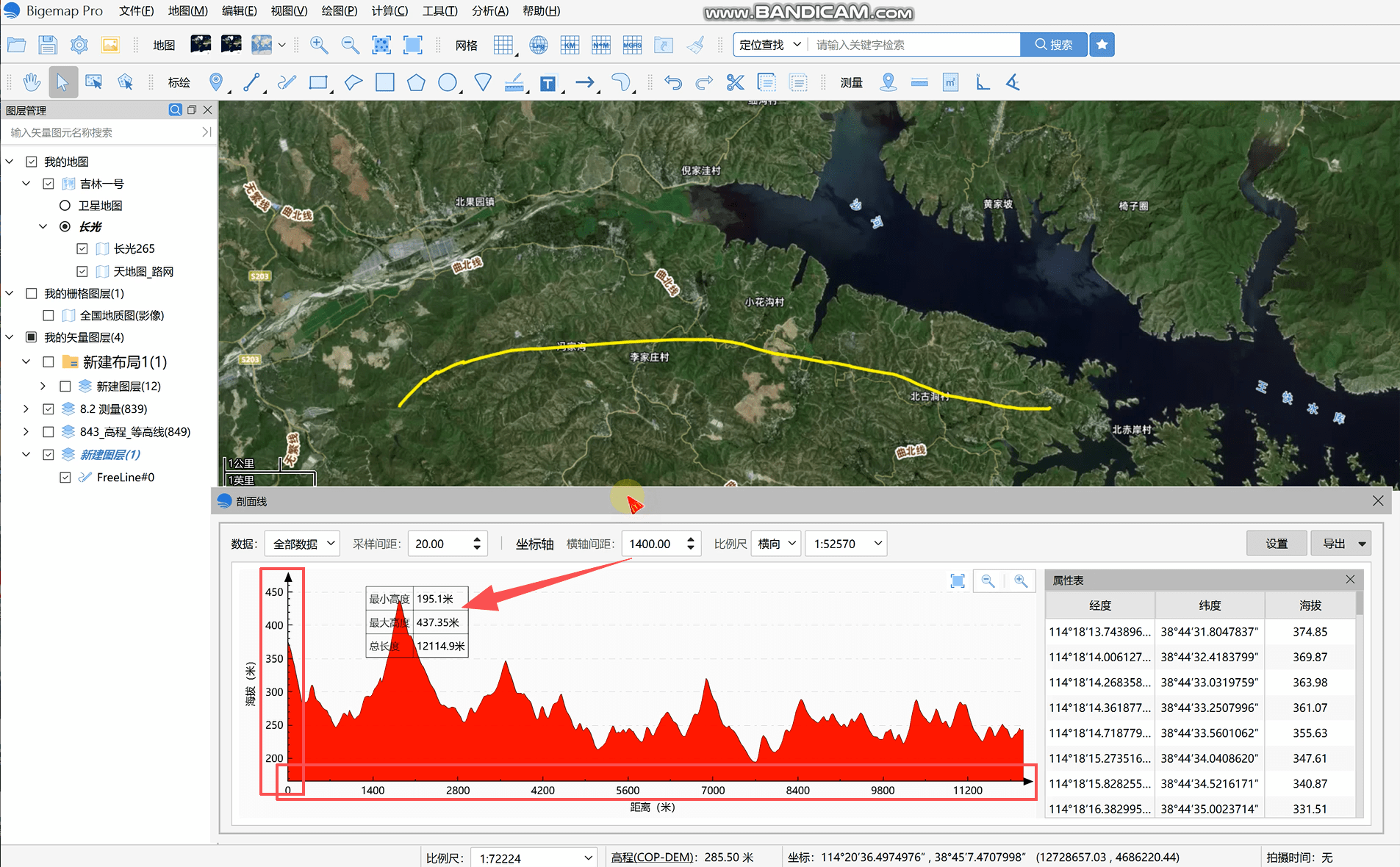Open the settings gear in the toolbar

point(79,45)
